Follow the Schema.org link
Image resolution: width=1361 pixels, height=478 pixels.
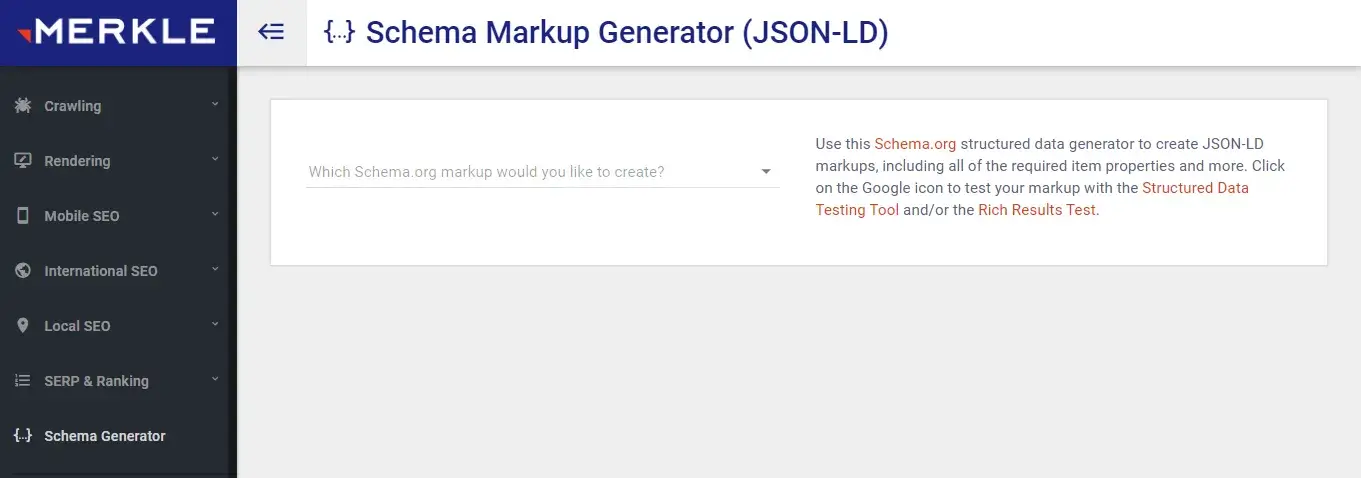pos(915,144)
